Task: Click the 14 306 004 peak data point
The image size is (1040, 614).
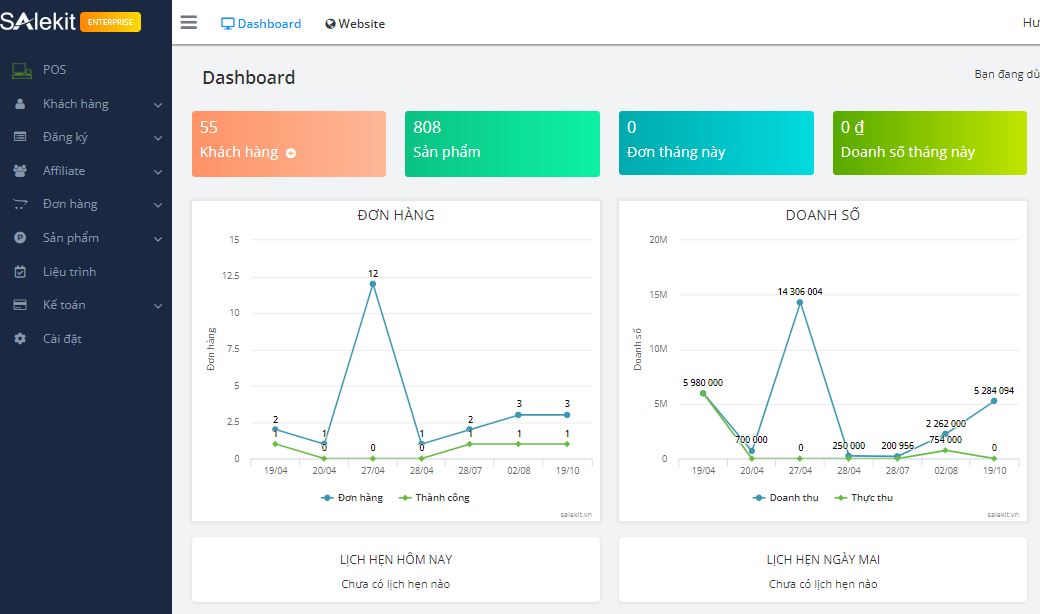Action: point(800,302)
